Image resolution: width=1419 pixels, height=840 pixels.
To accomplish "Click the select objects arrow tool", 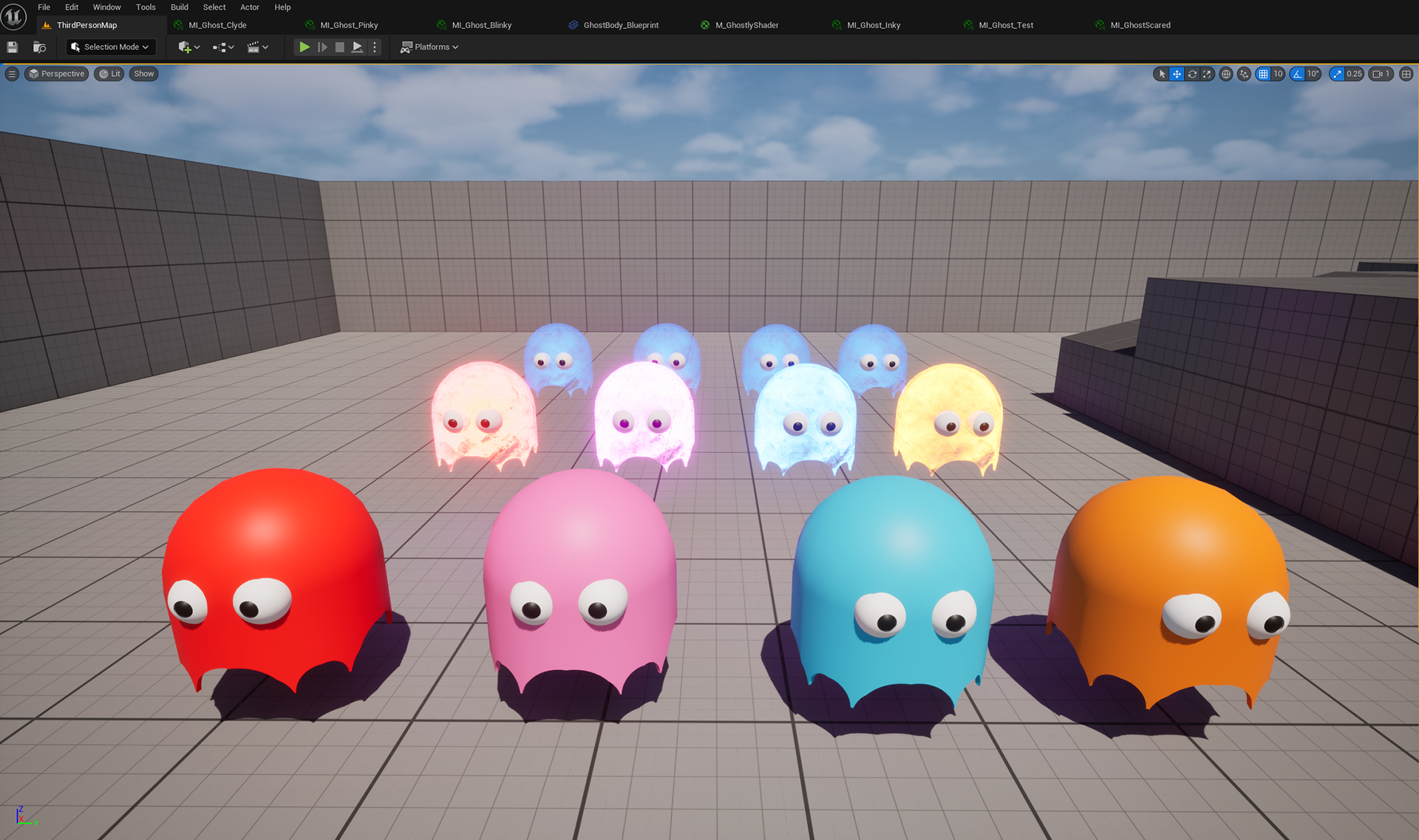I will tap(1162, 74).
